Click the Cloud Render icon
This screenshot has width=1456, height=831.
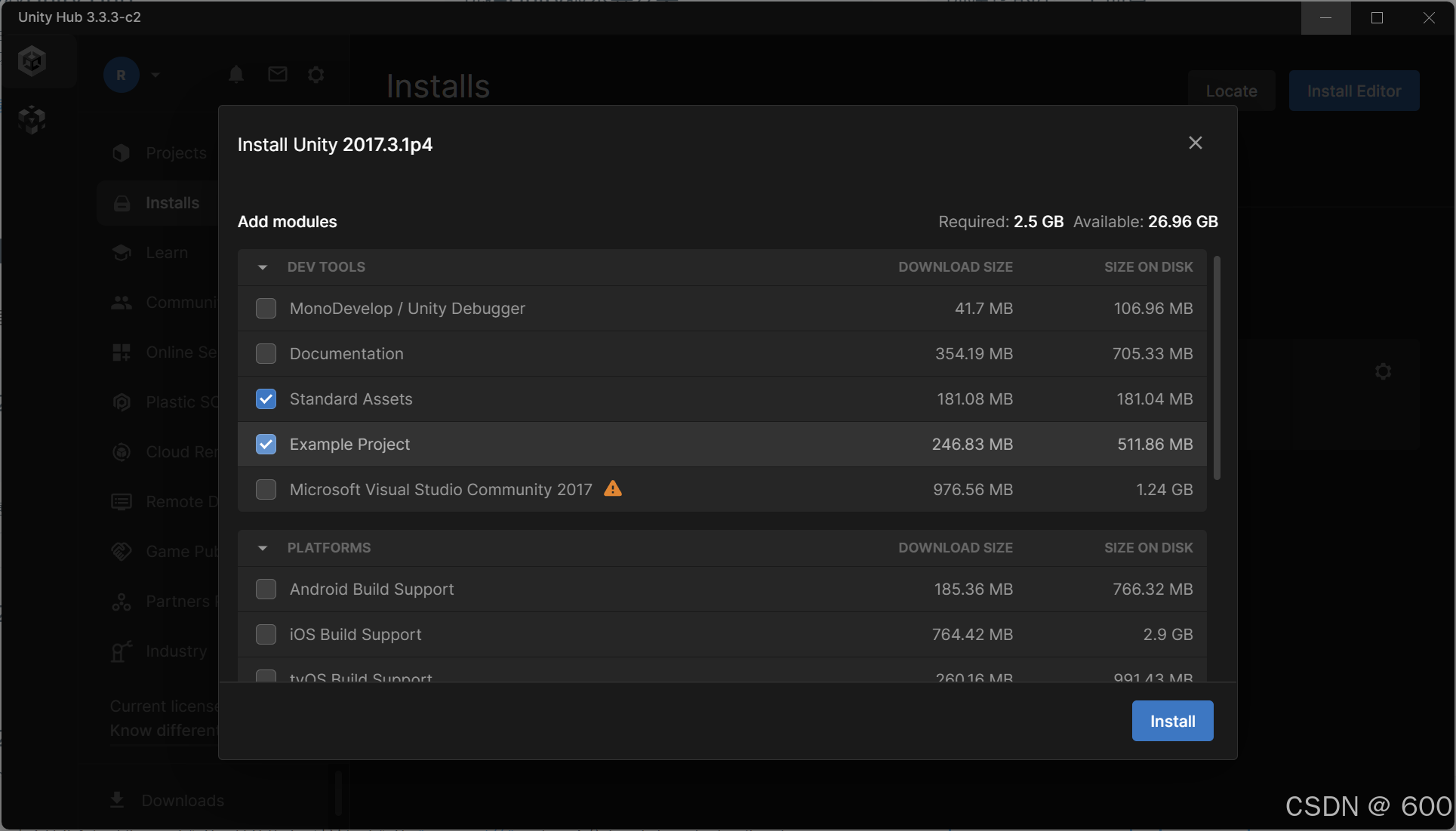click(x=122, y=452)
